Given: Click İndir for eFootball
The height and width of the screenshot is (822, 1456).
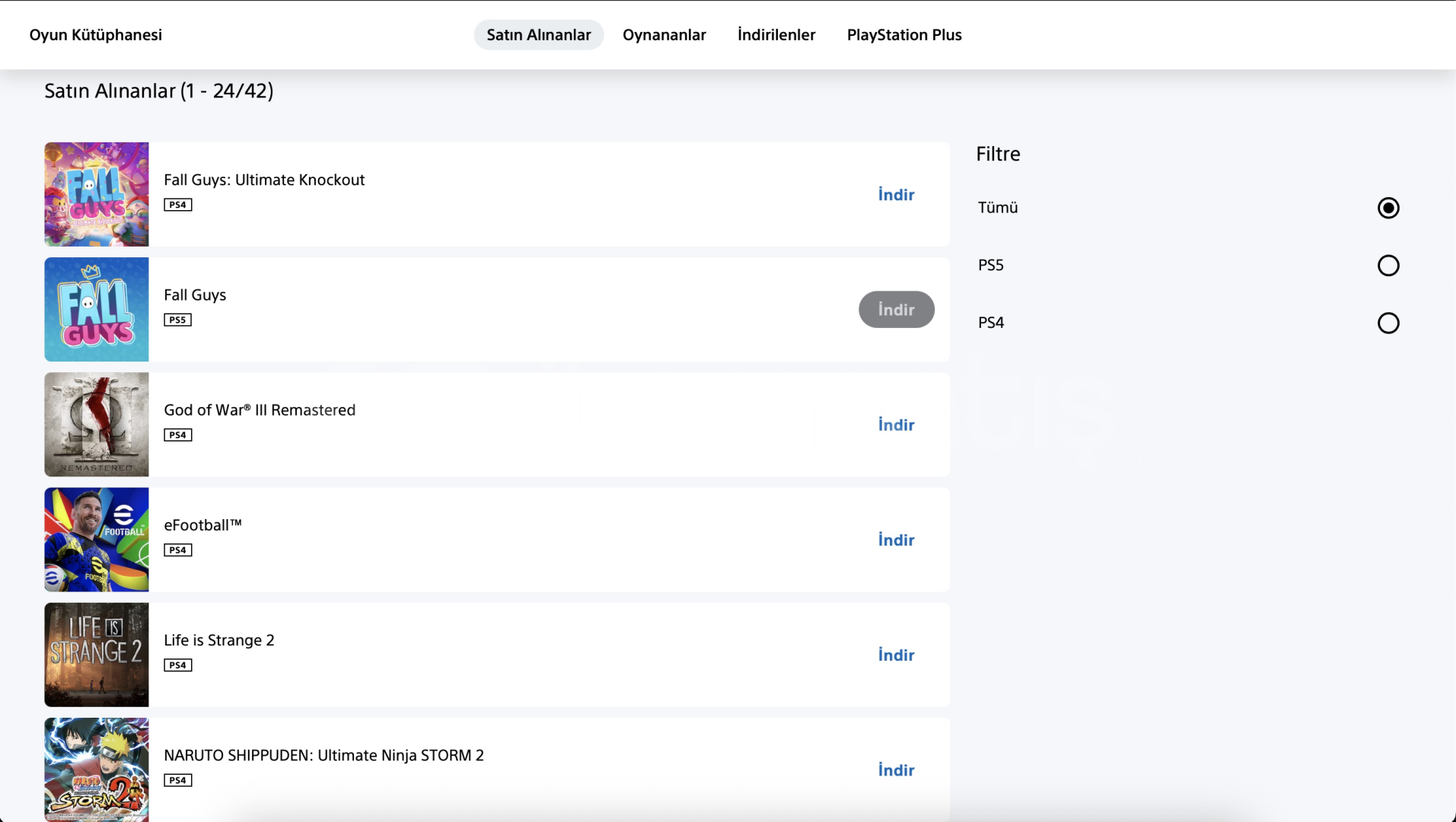Looking at the screenshot, I should pyautogui.click(x=897, y=540).
